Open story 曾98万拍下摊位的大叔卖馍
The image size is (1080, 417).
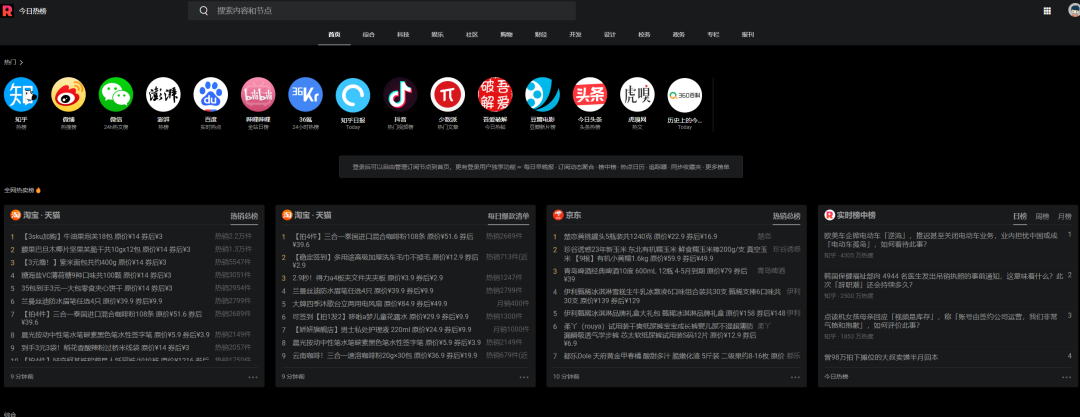click(x=881, y=357)
